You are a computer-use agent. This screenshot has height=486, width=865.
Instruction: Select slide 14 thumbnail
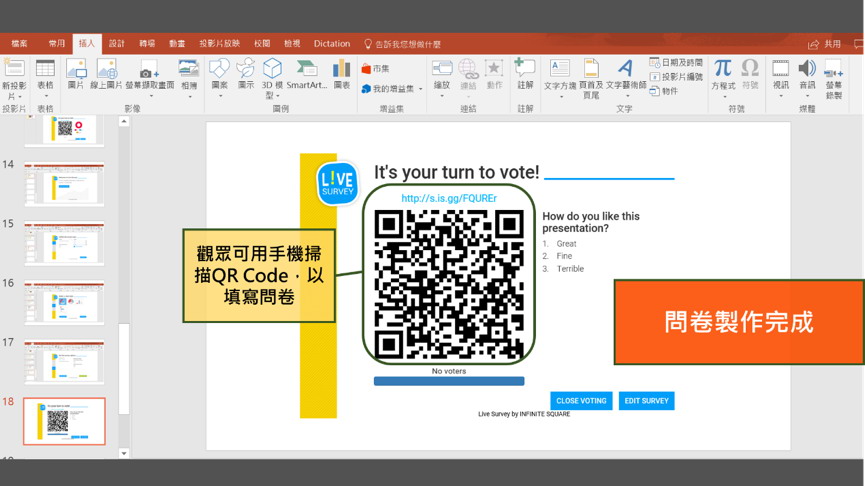coord(64,184)
